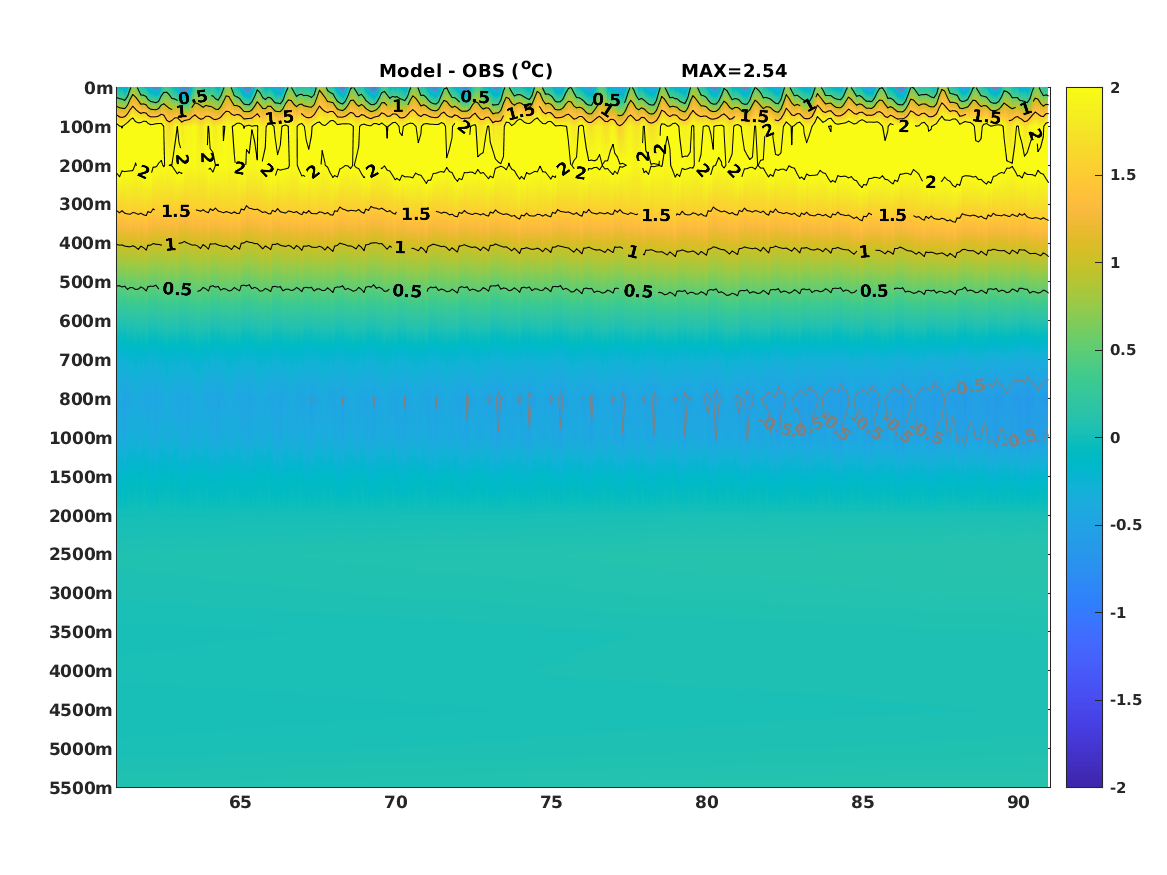This screenshot has height=875, width=1167.
Task: Click the '100m' depth axis label
Action: coord(86,127)
